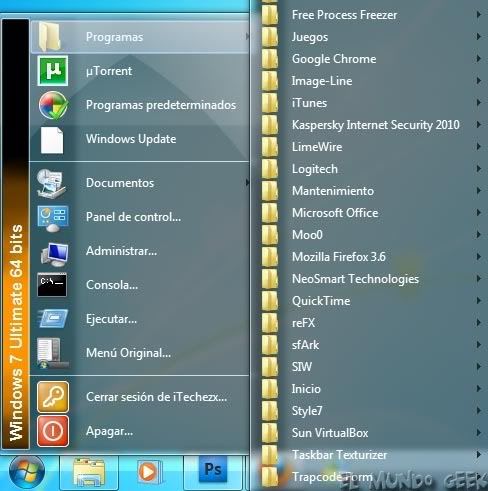Click the Cerrar sesión key icon
488x491 pixels.
[x=53, y=397]
